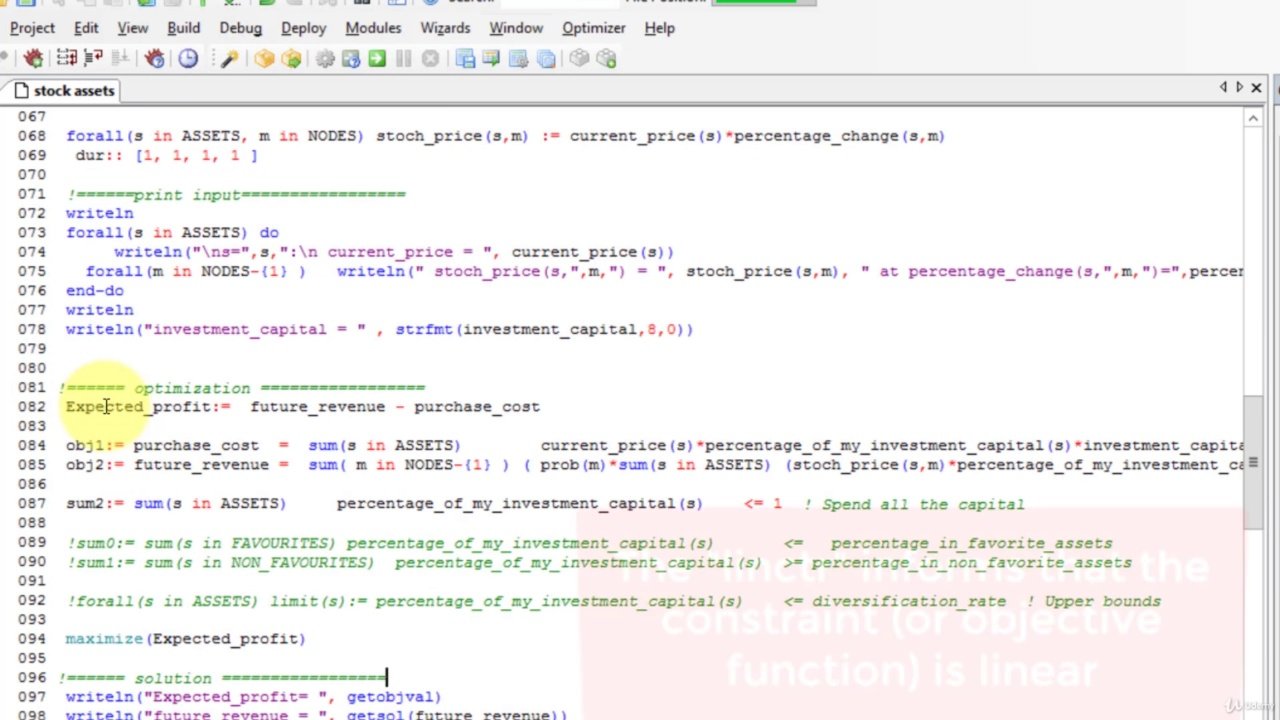Click 'obj2:=' on line 085

pos(95,465)
